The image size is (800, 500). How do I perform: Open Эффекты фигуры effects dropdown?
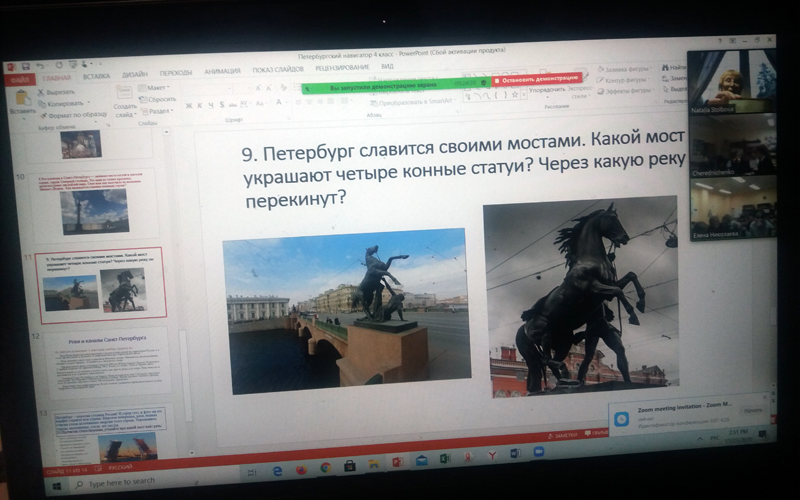[x=626, y=90]
